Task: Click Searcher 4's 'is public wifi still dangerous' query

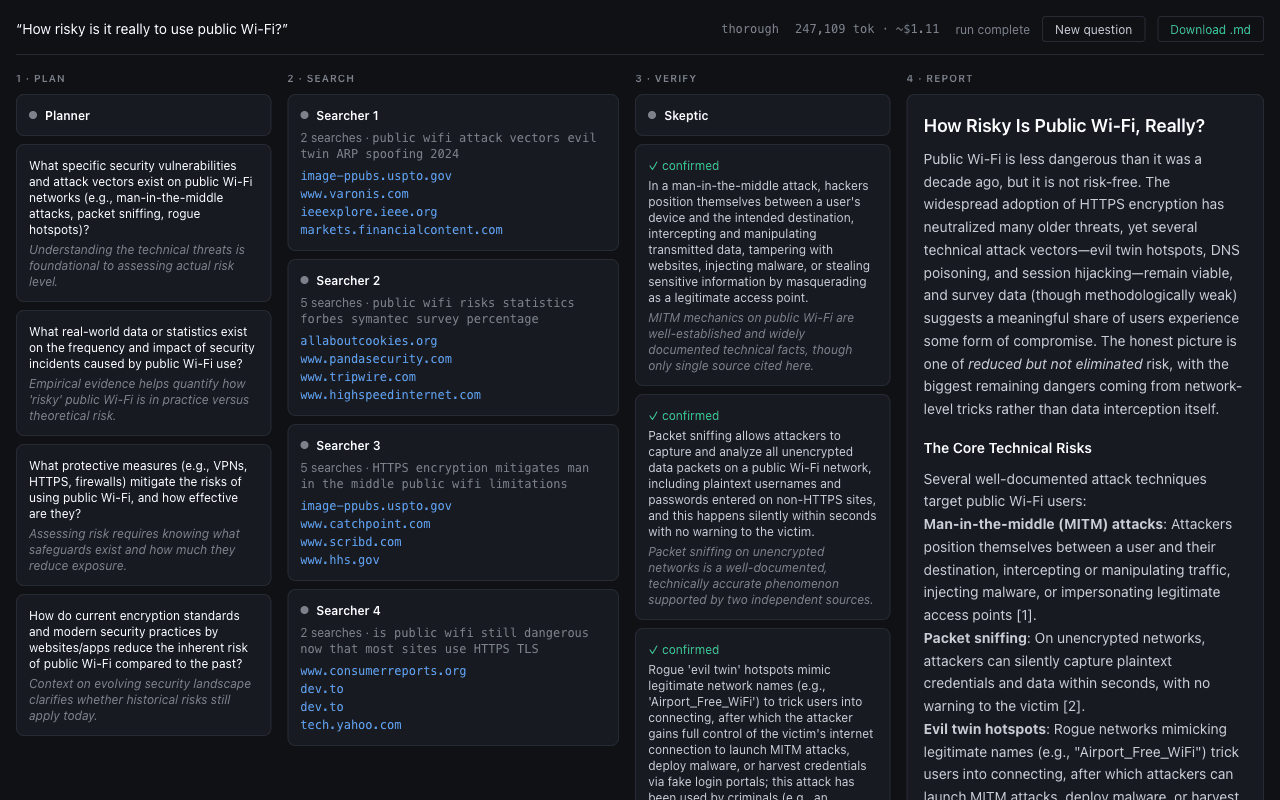Action: [x=445, y=641]
